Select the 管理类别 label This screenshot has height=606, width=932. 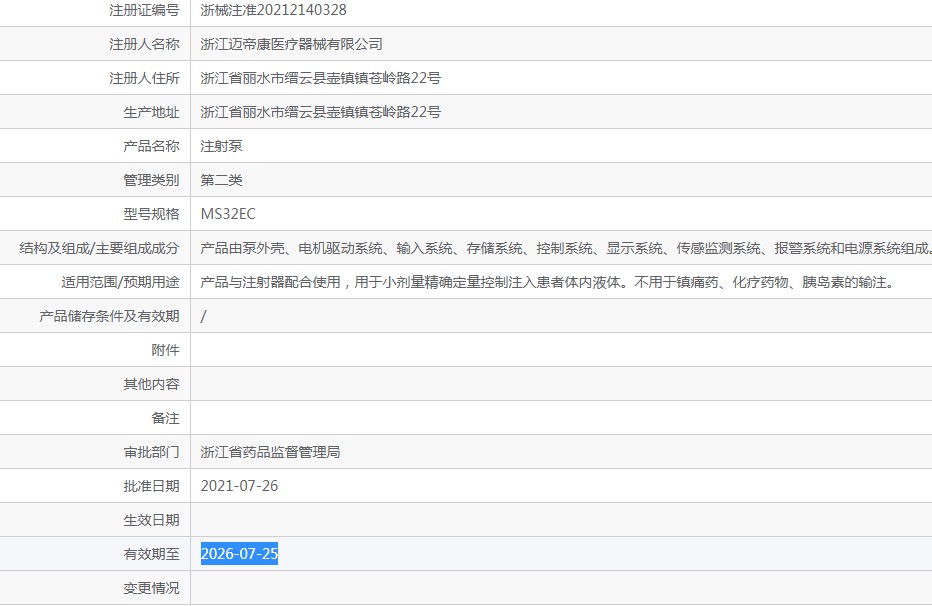pos(151,180)
